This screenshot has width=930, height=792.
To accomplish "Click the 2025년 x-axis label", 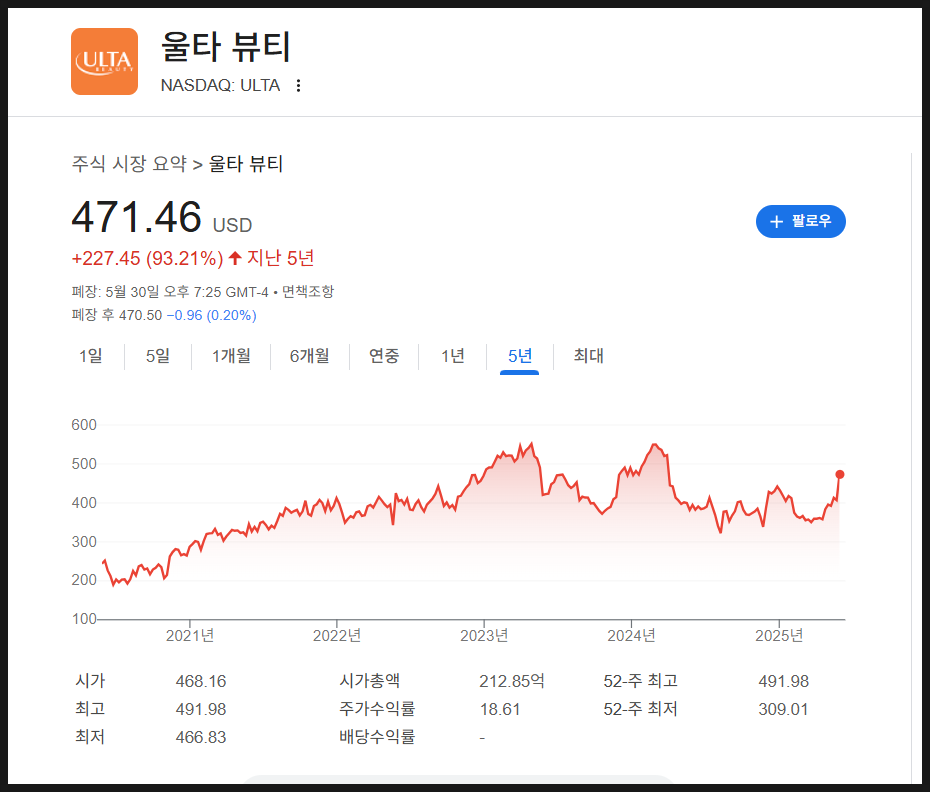I will click(779, 636).
